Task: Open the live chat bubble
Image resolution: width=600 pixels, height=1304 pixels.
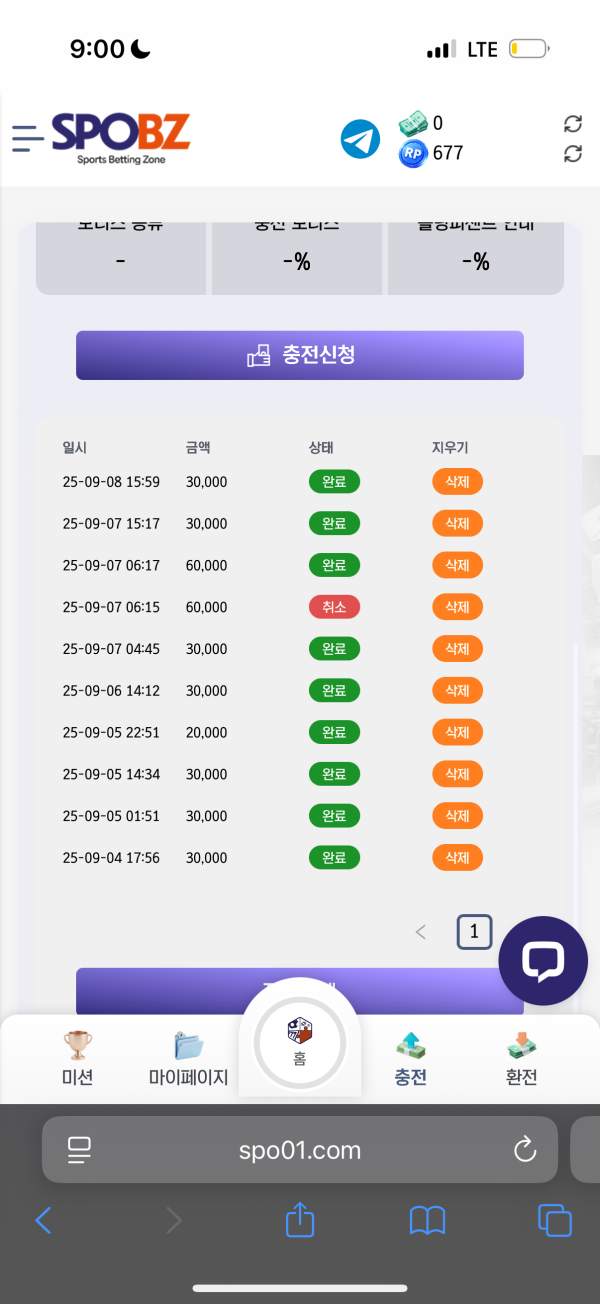Action: [x=543, y=960]
